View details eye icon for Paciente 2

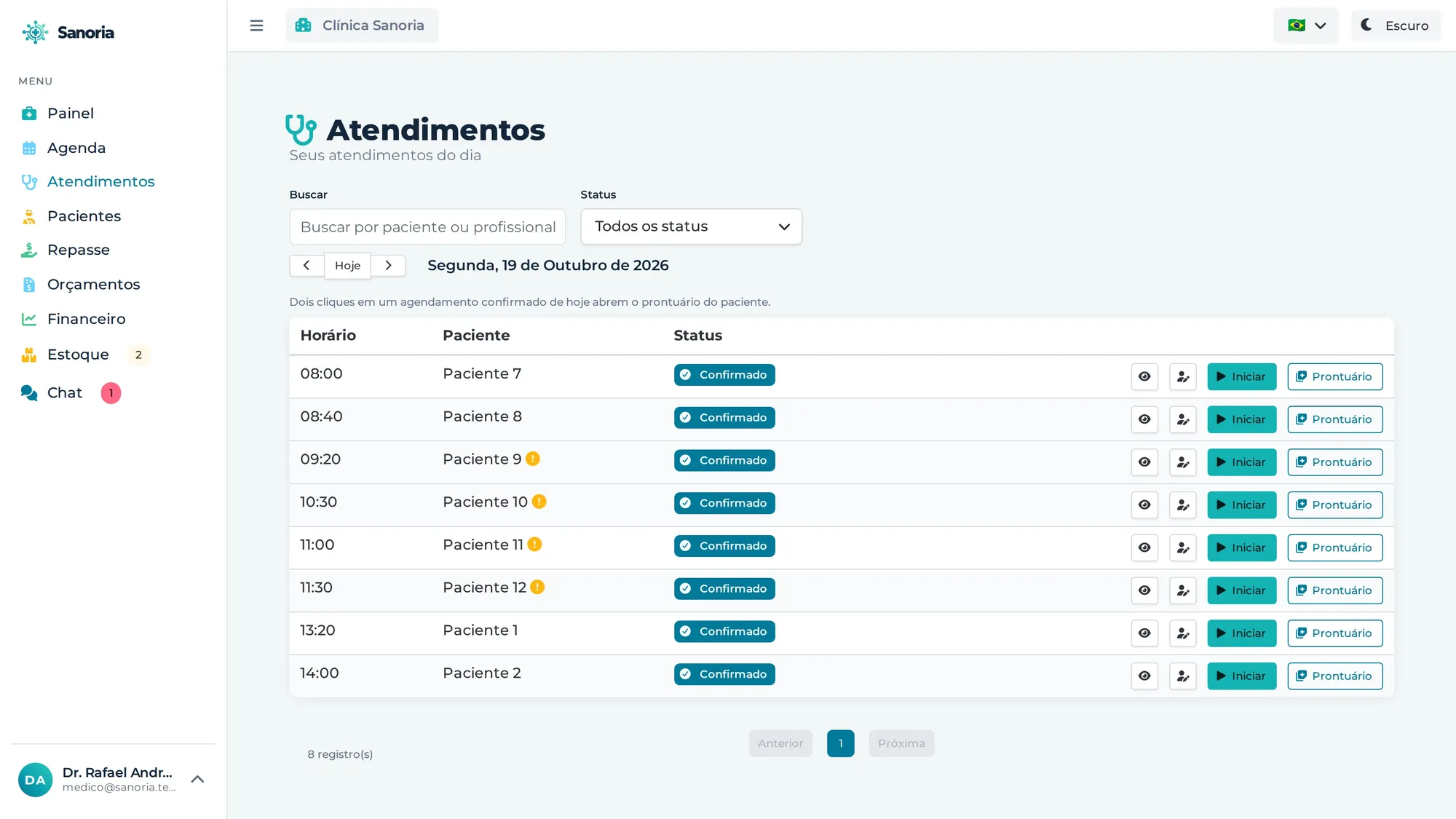(x=1144, y=676)
